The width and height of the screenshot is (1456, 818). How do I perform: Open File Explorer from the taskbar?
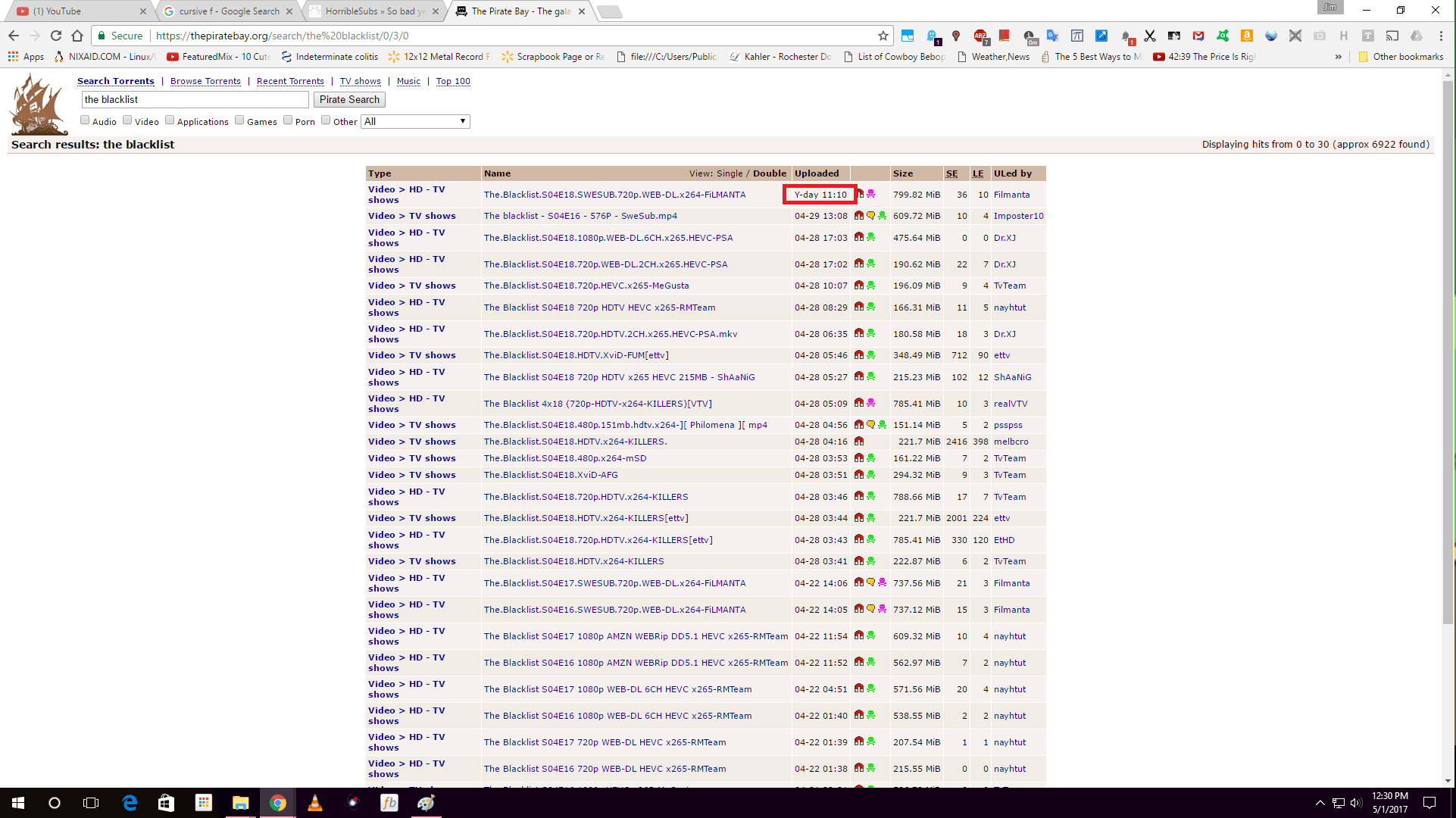point(241,803)
